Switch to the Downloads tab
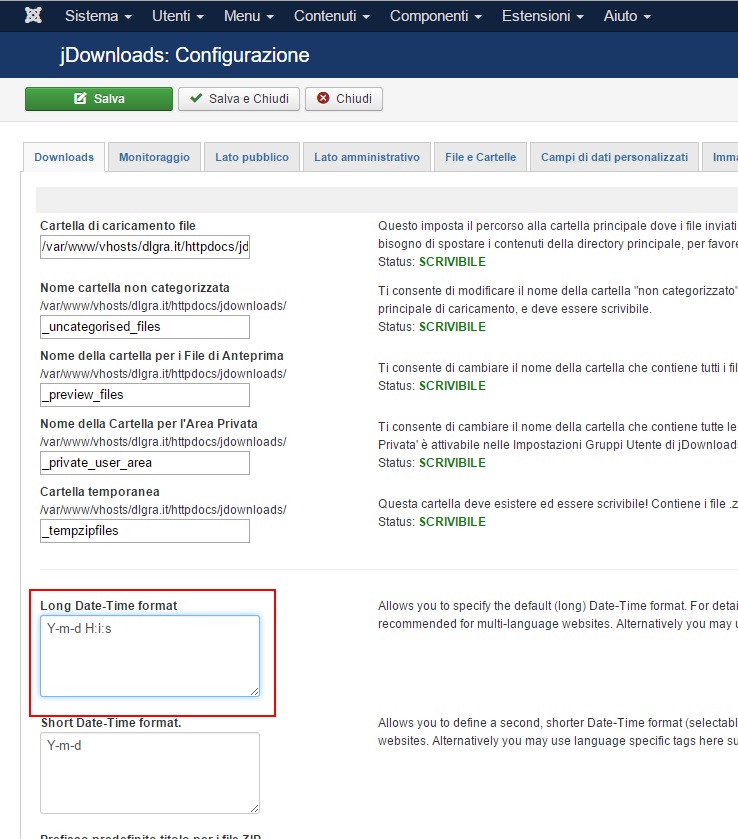Screen dimensions: 738x839 click(x=64, y=157)
